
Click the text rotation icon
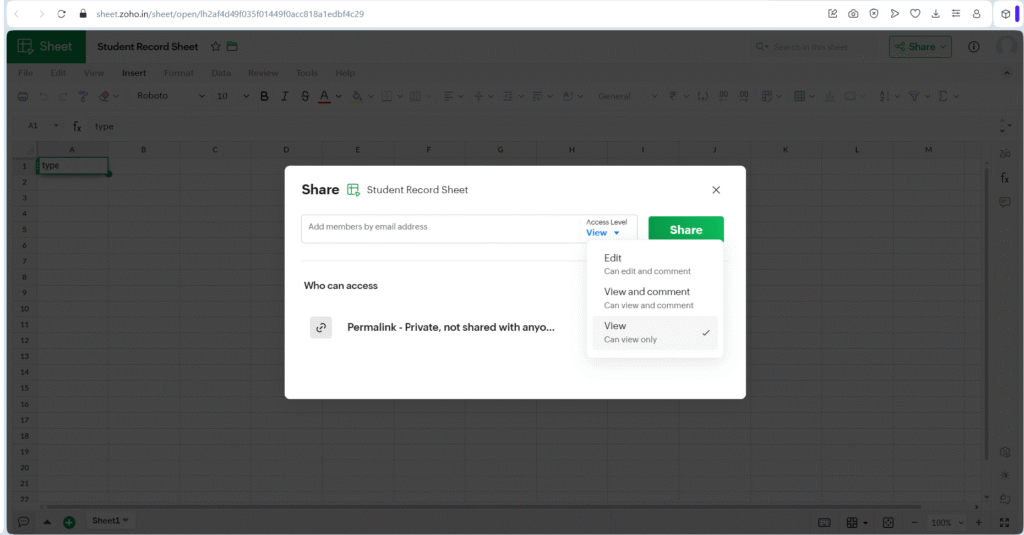(x=568, y=96)
